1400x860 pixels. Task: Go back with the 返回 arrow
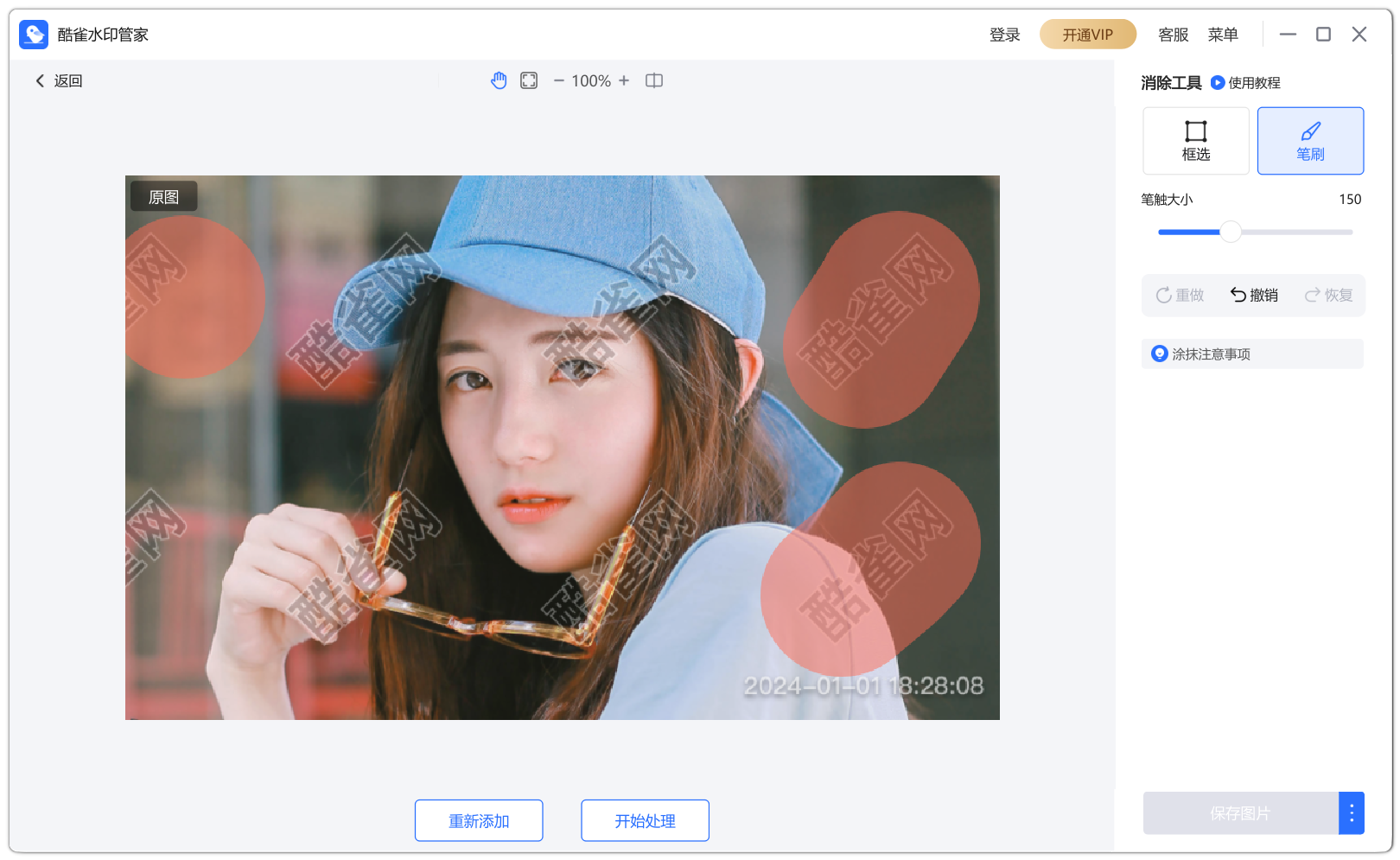58,80
